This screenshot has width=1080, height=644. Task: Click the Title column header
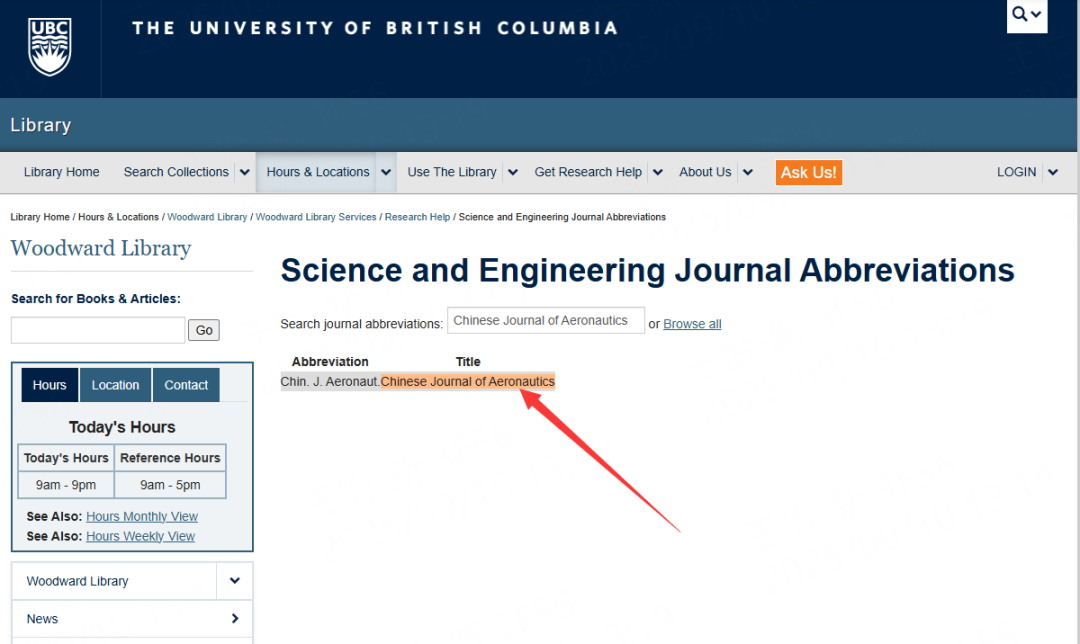pyautogui.click(x=468, y=362)
